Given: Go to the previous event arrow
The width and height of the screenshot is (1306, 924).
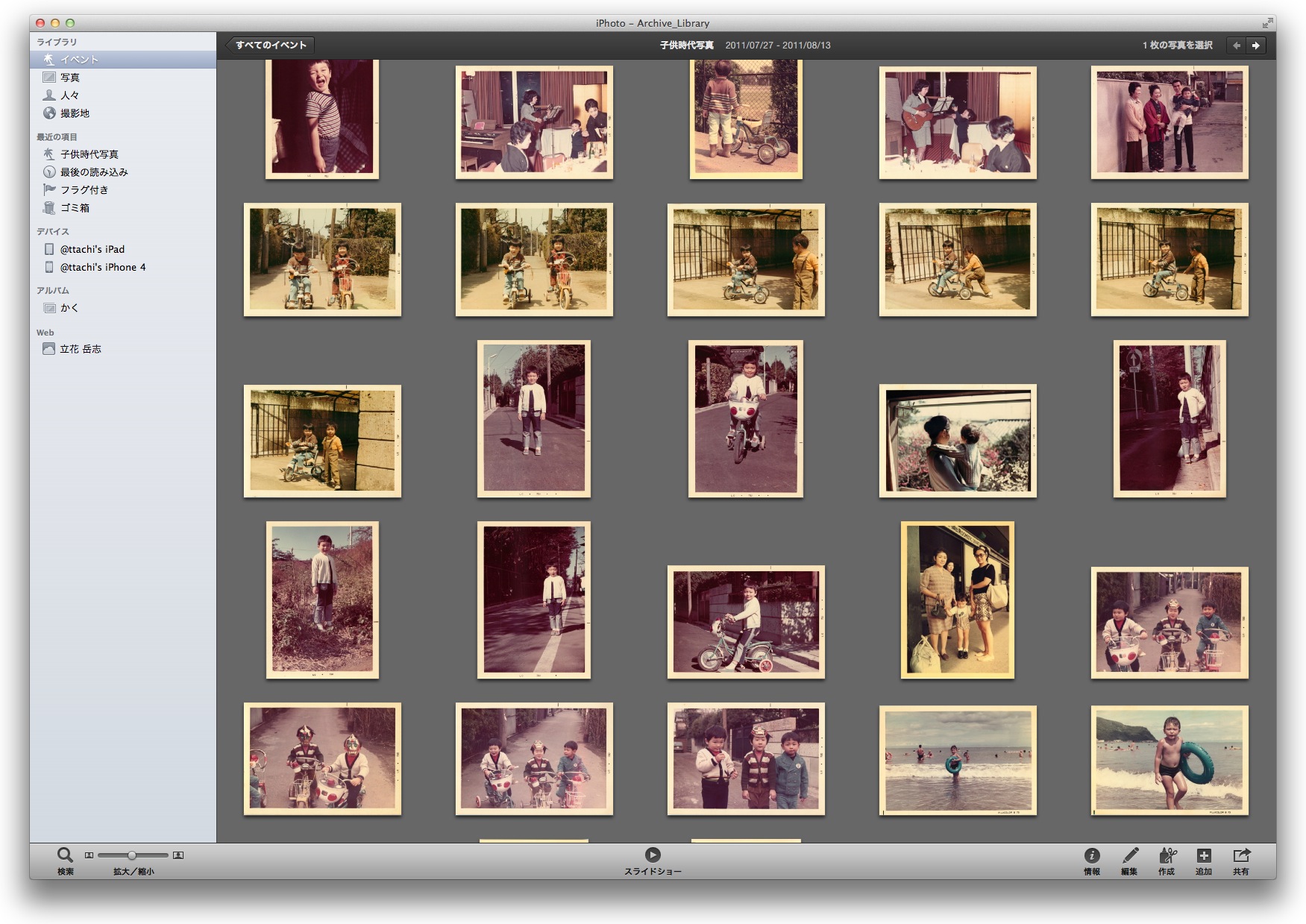Looking at the screenshot, I should (x=1237, y=45).
